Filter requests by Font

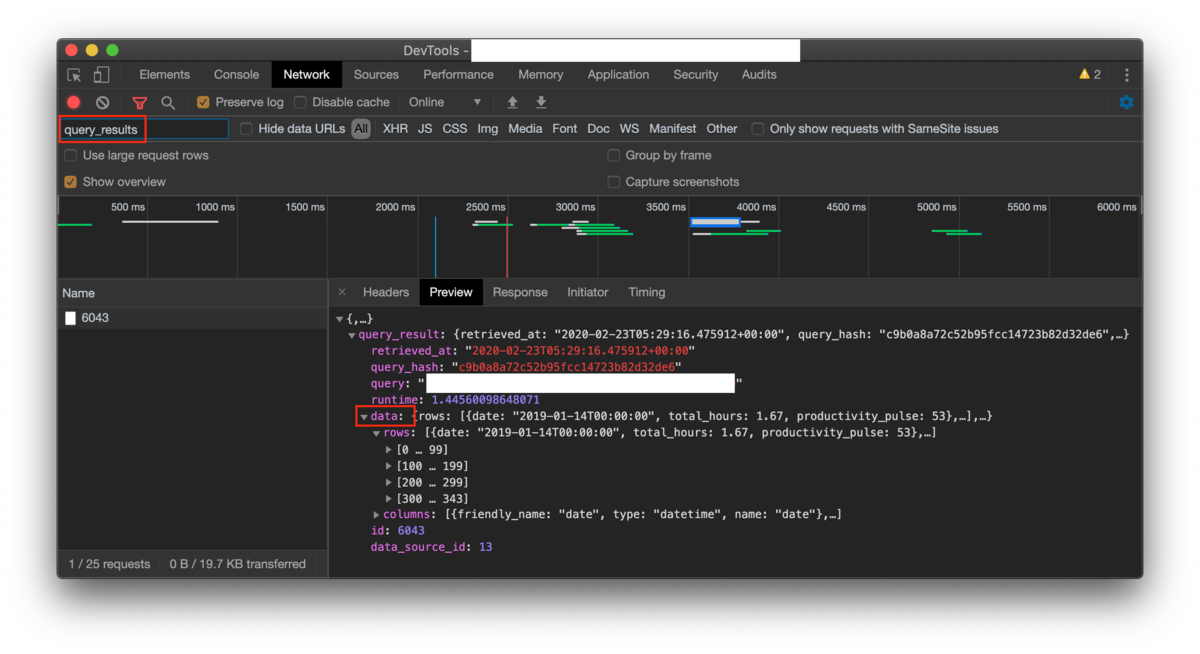565,129
